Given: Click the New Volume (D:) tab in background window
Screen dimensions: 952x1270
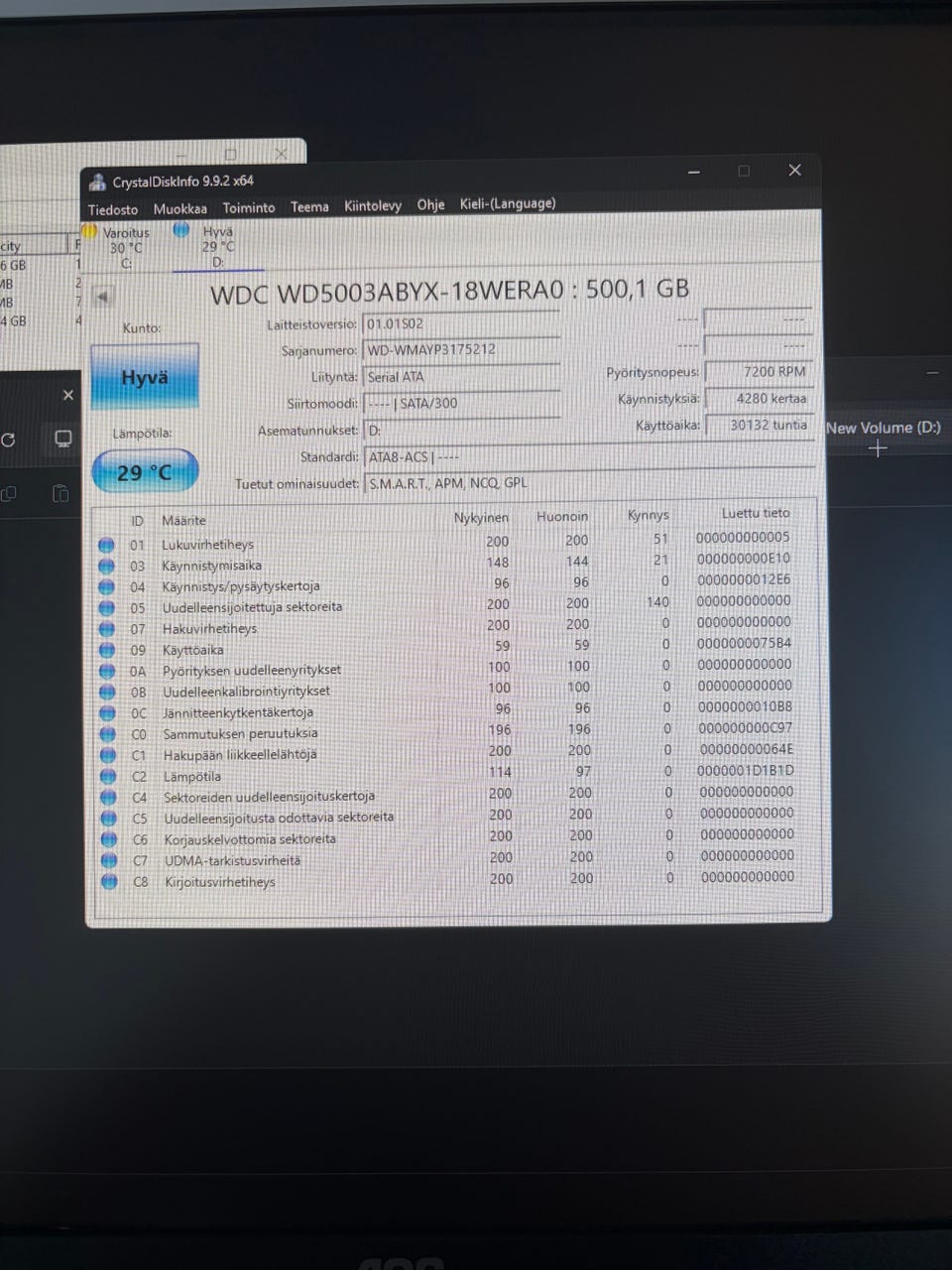Looking at the screenshot, I should pos(884,428).
